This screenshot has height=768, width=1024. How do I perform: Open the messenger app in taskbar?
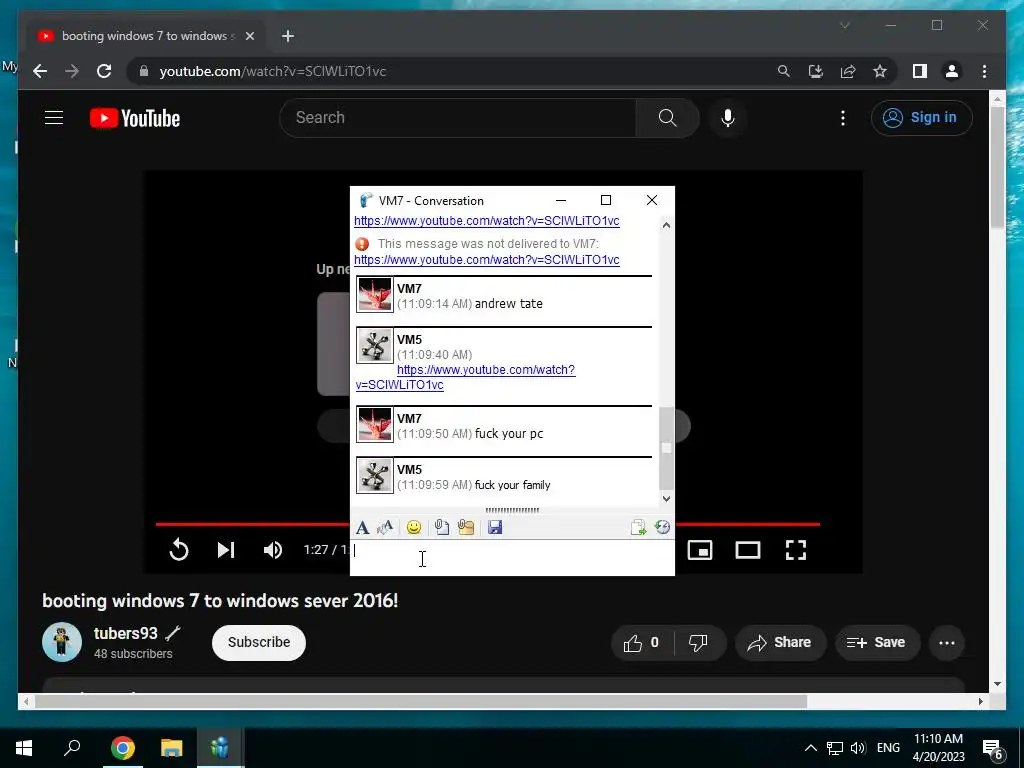click(x=220, y=748)
